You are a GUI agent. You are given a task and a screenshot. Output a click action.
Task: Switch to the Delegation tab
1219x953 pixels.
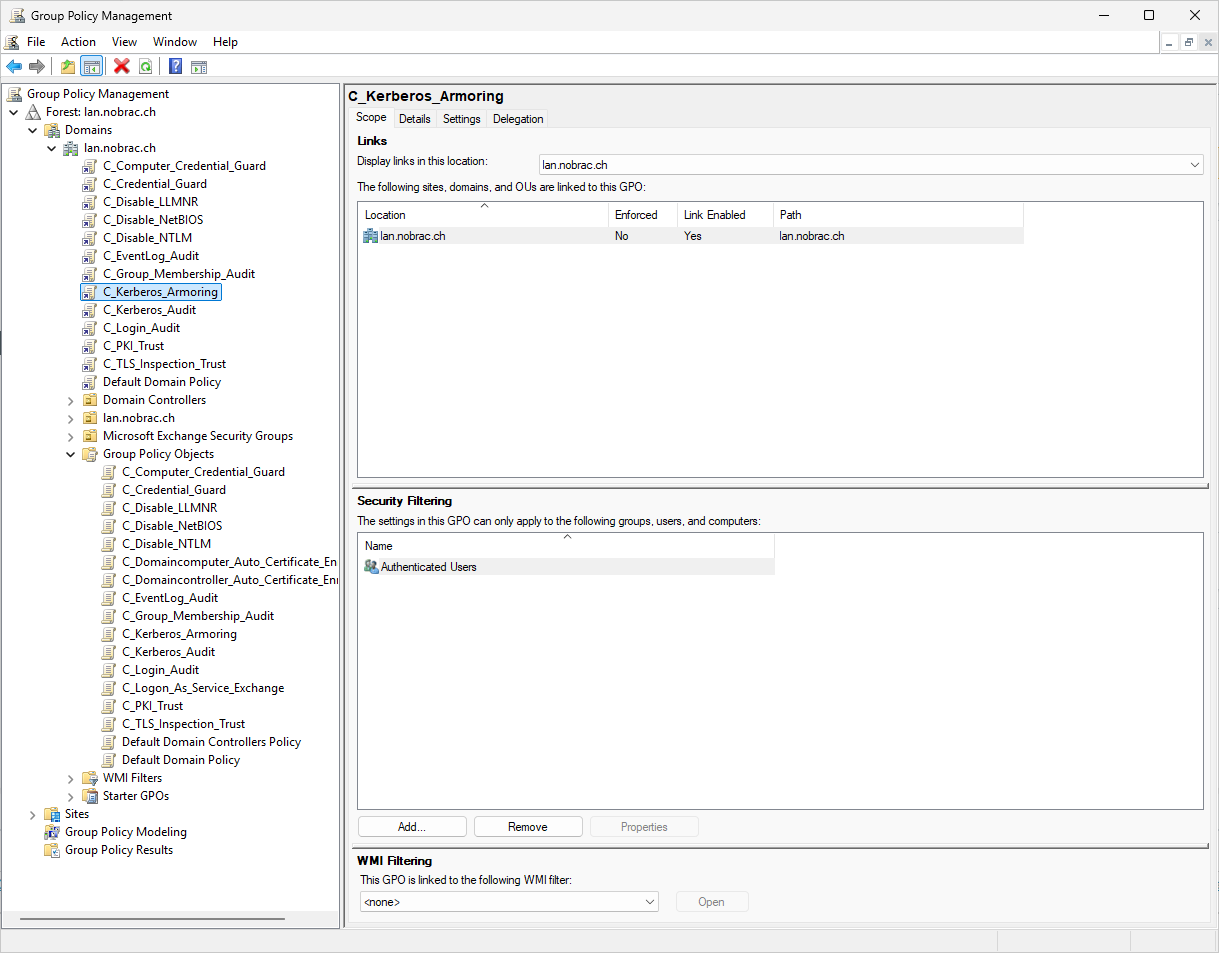click(x=518, y=119)
